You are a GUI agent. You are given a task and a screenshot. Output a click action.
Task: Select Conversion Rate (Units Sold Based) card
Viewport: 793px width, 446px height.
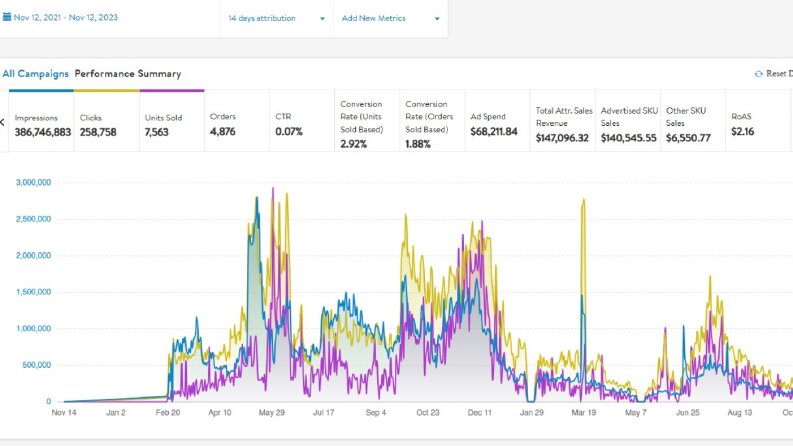click(x=367, y=121)
